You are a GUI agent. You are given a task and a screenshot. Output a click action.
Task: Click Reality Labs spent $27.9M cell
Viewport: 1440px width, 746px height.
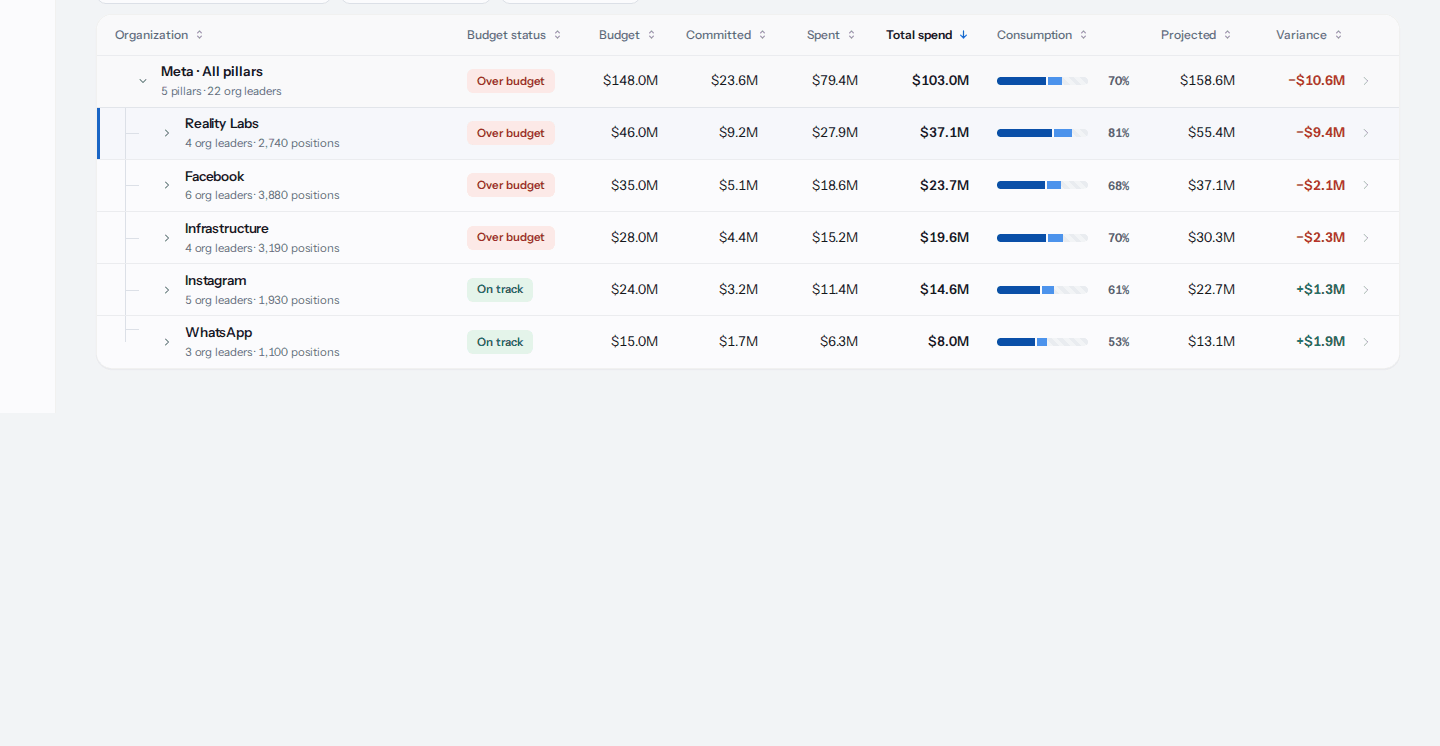(835, 132)
